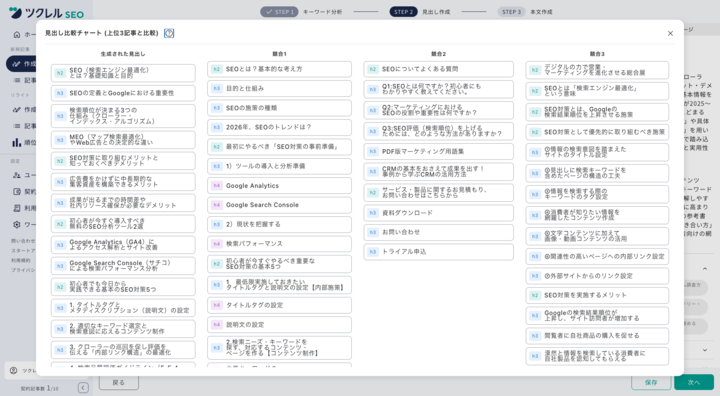Select the 'SEOの施策の種類' heading card
Viewport: 720px width, 396px height.
[279, 108]
